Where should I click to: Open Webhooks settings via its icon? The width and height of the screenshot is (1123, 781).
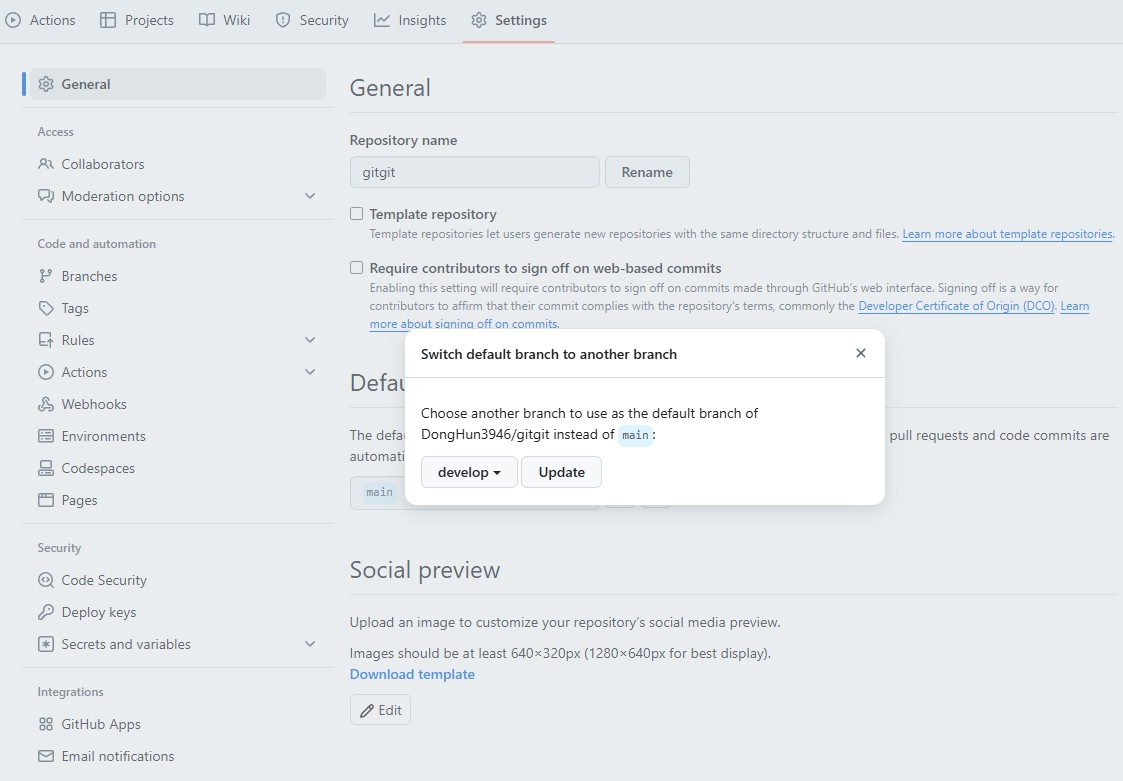[x=46, y=404]
